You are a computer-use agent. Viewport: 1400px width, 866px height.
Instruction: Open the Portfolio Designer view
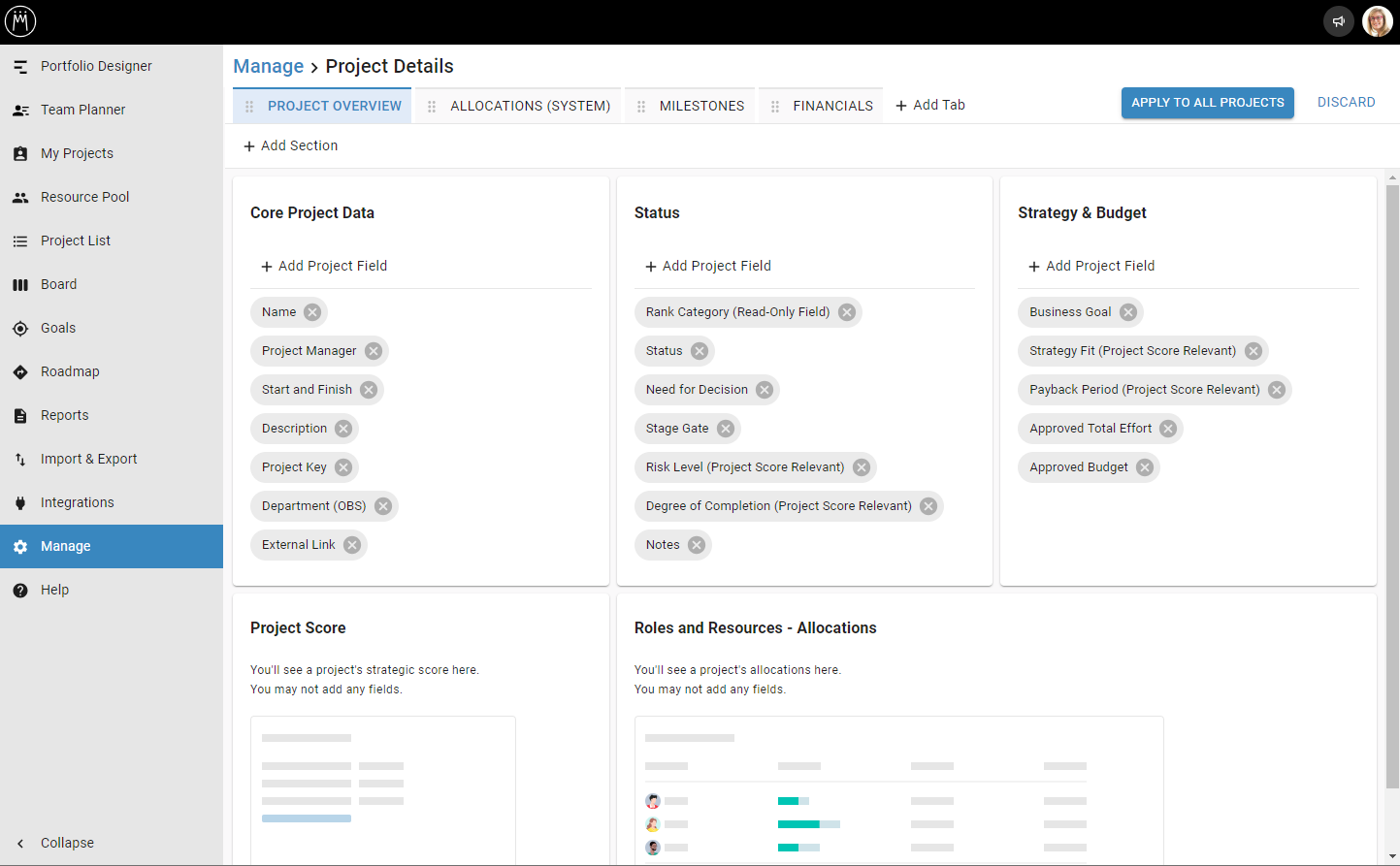coord(95,66)
